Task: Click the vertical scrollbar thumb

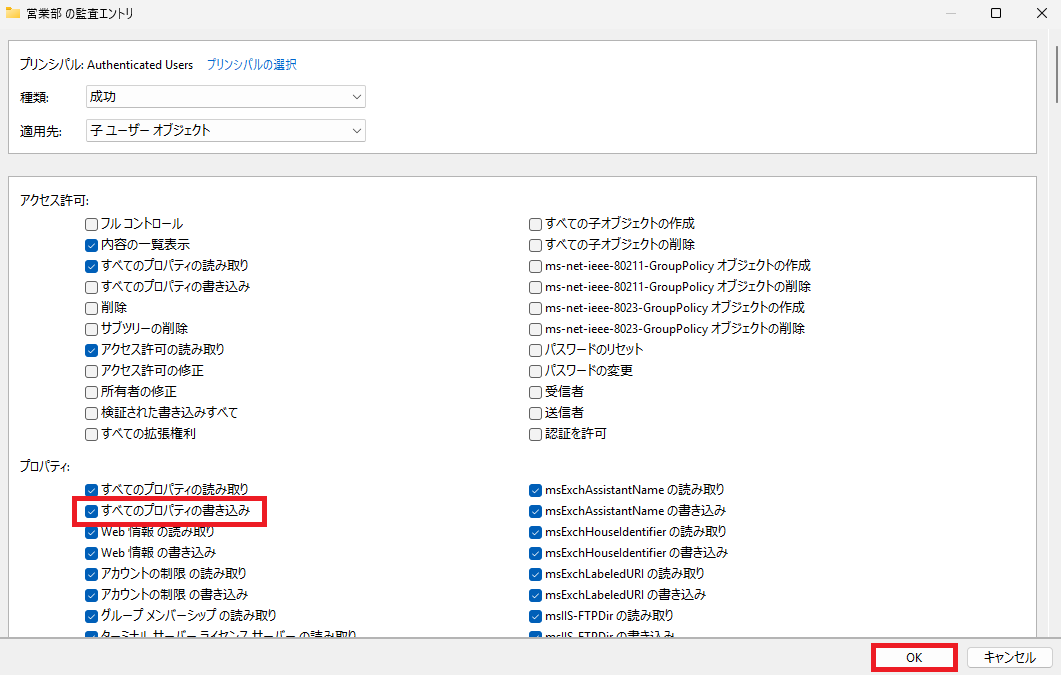Action: [x=1058, y=74]
